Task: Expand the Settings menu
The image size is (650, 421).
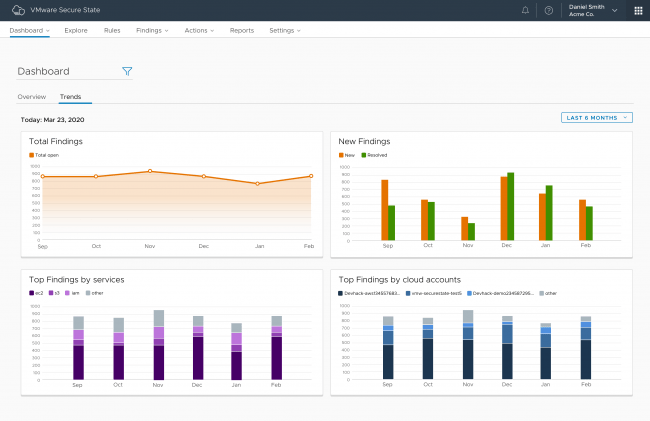Action: coord(285,30)
